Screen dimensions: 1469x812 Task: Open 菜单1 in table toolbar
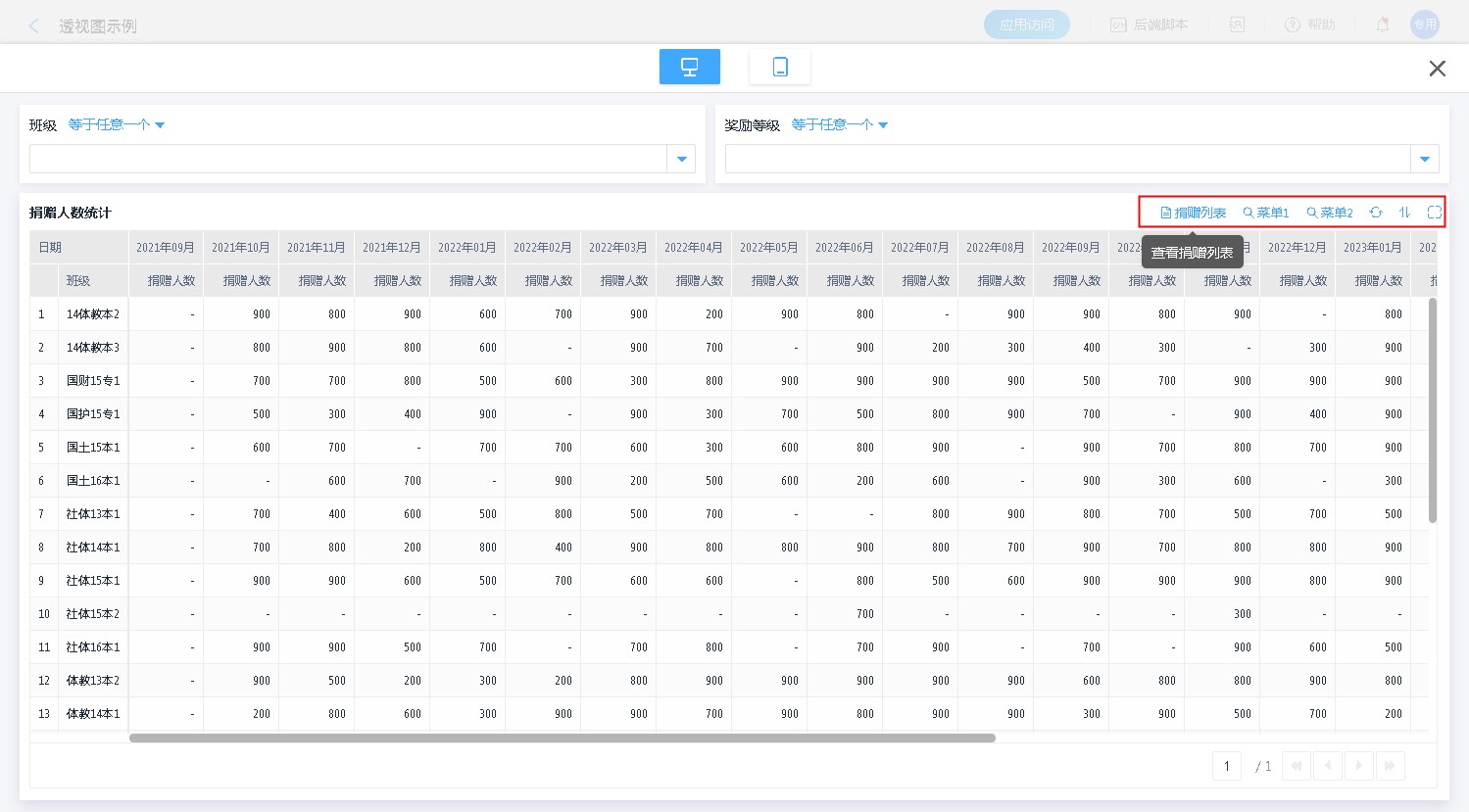point(1265,213)
